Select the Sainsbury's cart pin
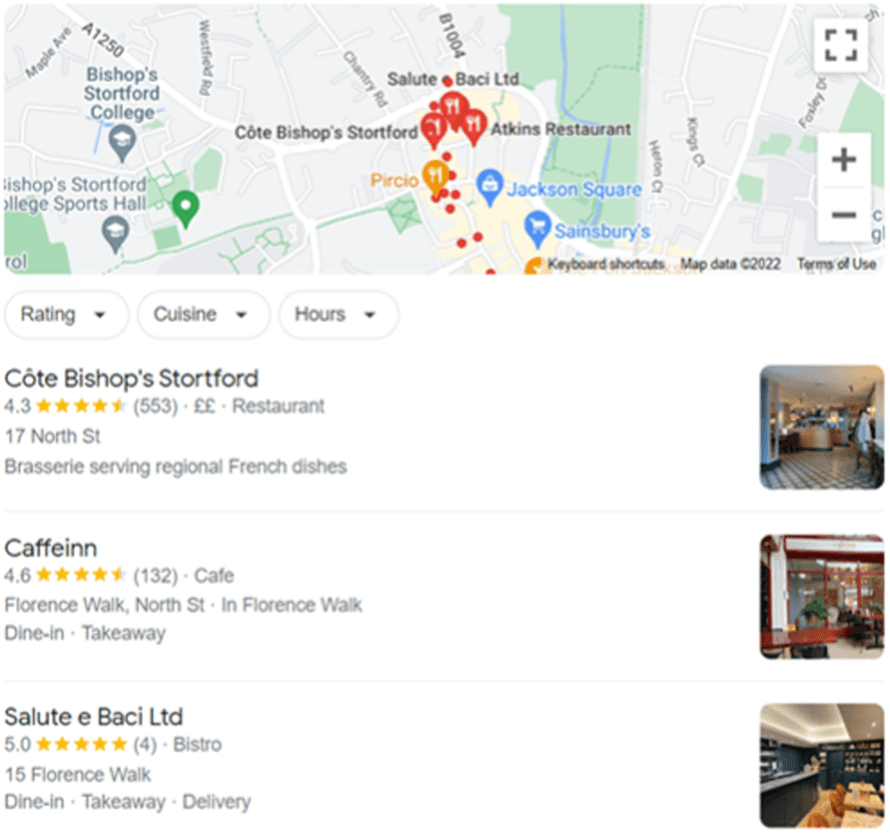This screenshot has height=835, width=890. 537,229
